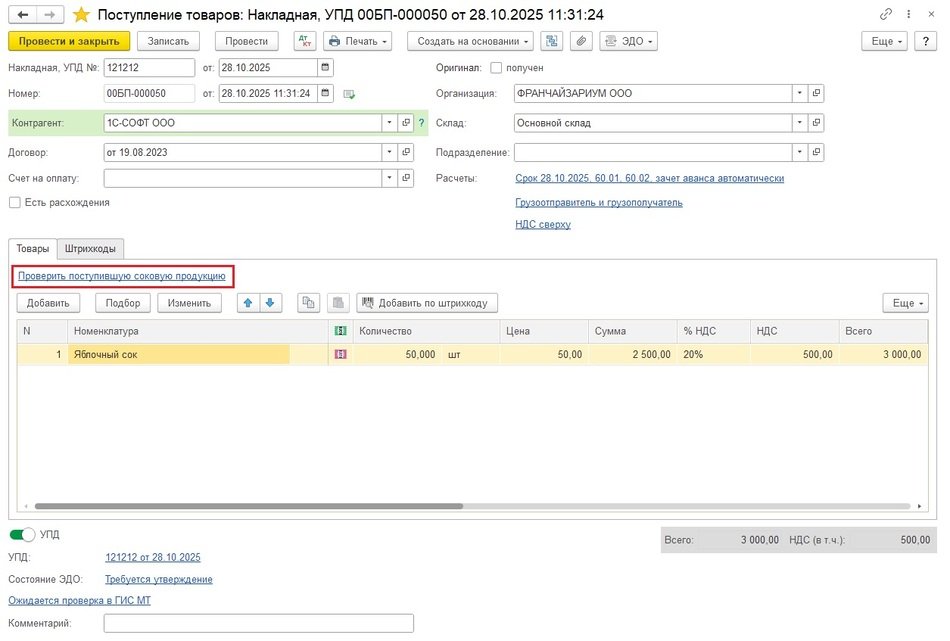950x641 pixels.
Task: Move row down with blue arrow
Action: coord(270,303)
